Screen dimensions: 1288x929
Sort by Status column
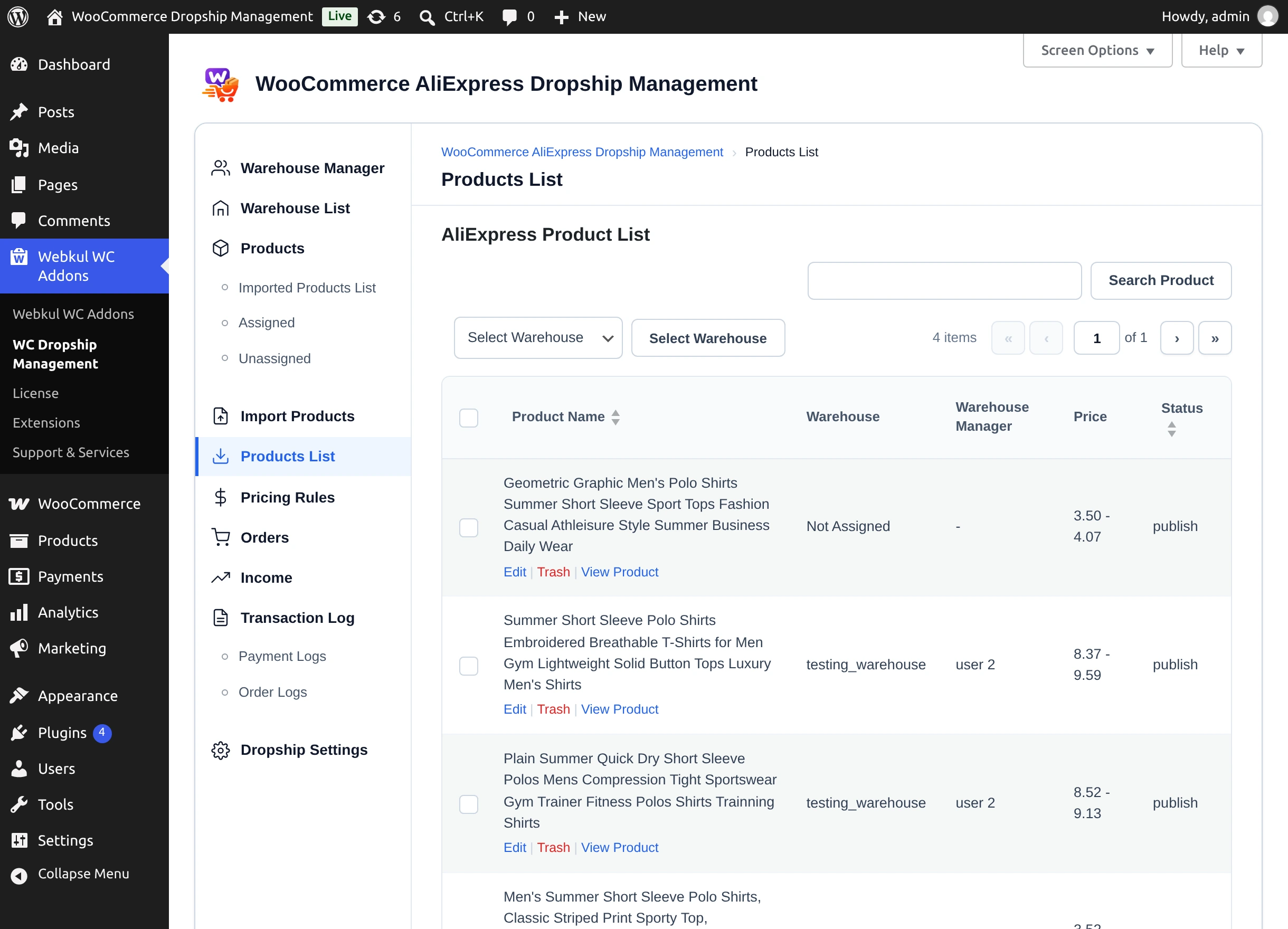tap(1181, 418)
